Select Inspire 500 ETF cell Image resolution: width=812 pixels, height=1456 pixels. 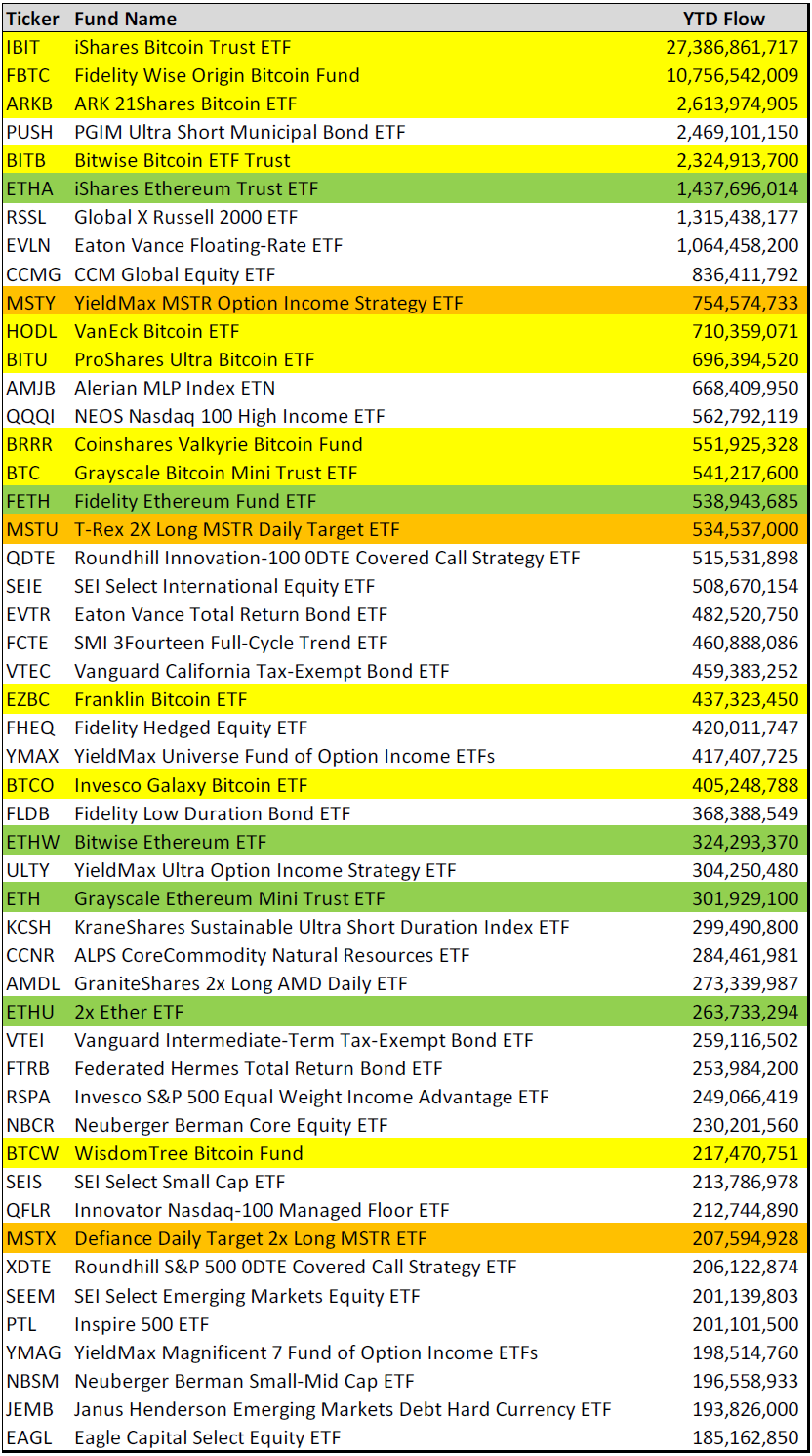coord(142,1324)
